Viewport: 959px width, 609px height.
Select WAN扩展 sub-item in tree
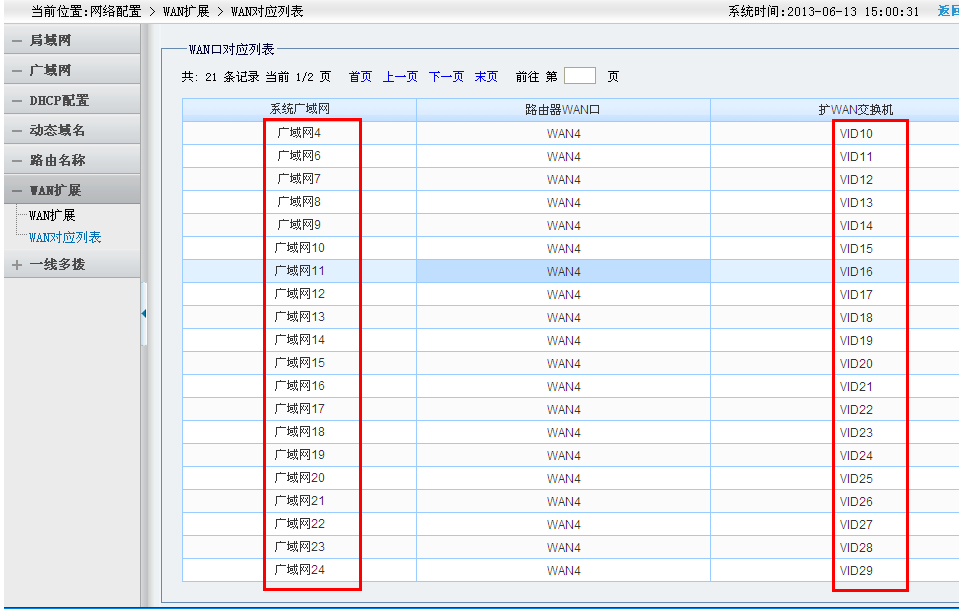[x=52, y=215]
